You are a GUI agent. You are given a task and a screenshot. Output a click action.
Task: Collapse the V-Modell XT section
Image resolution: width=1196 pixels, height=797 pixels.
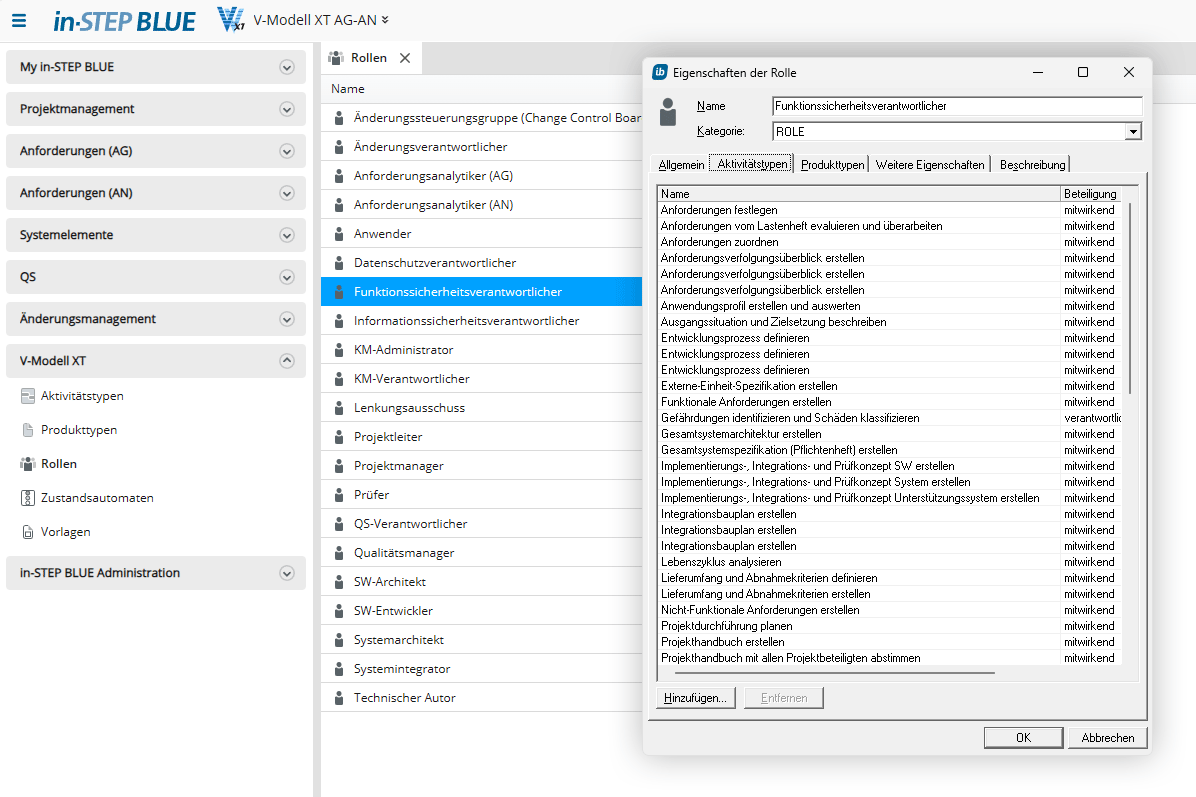[287, 361]
